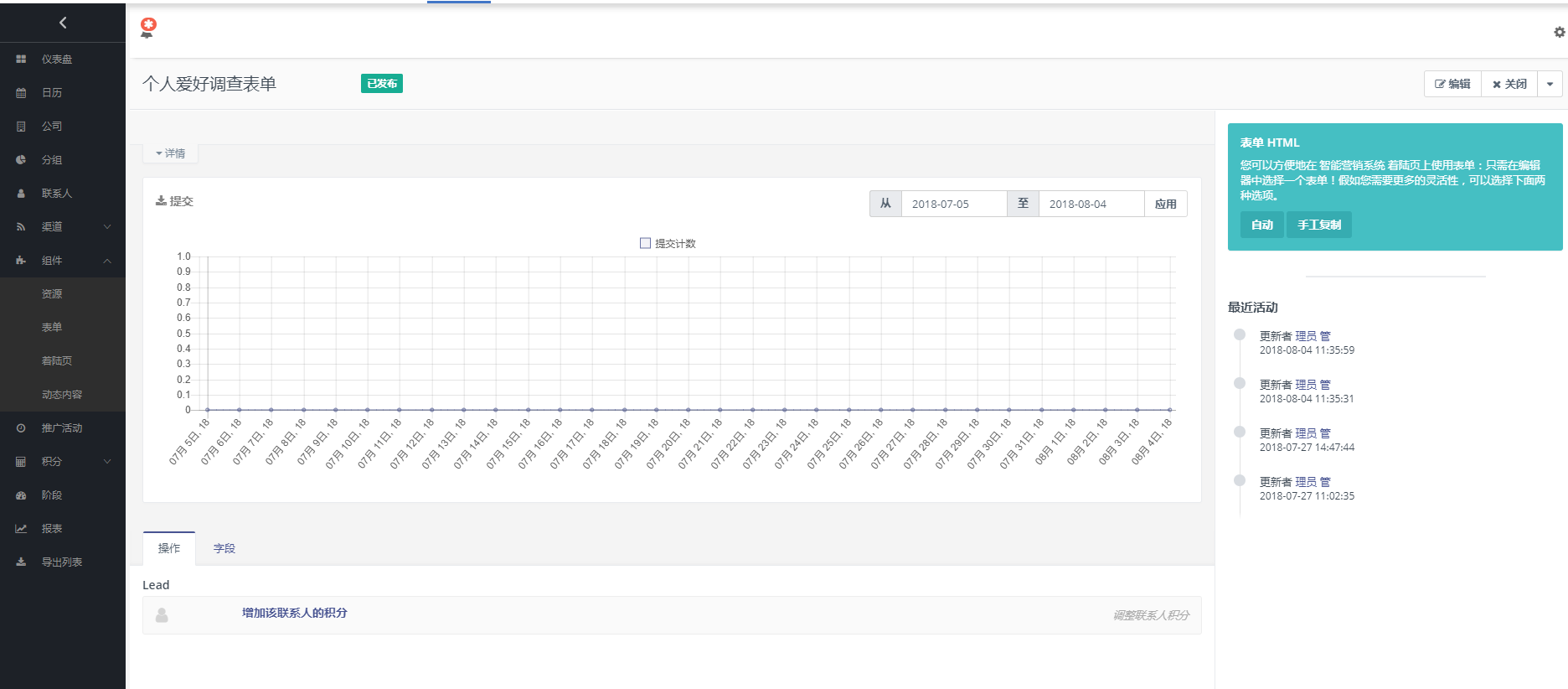
Task: Collapse the 组件 components submenu
Action: [107, 261]
